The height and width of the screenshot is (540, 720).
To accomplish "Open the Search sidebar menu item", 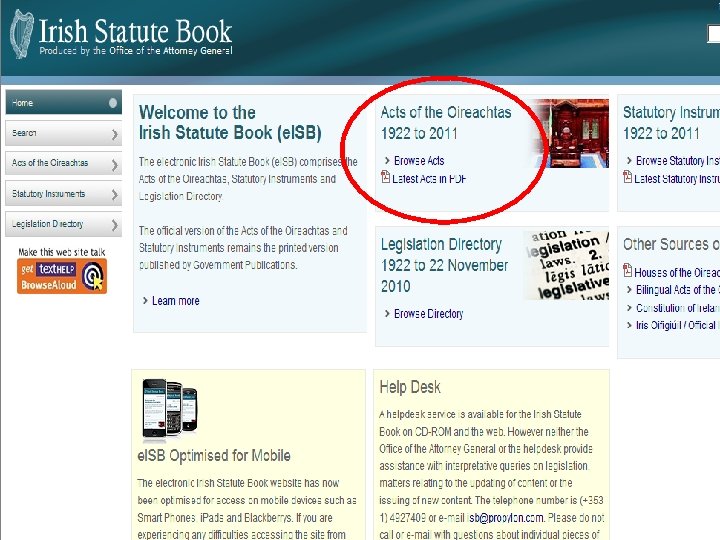I will pyautogui.click(x=63, y=133).
